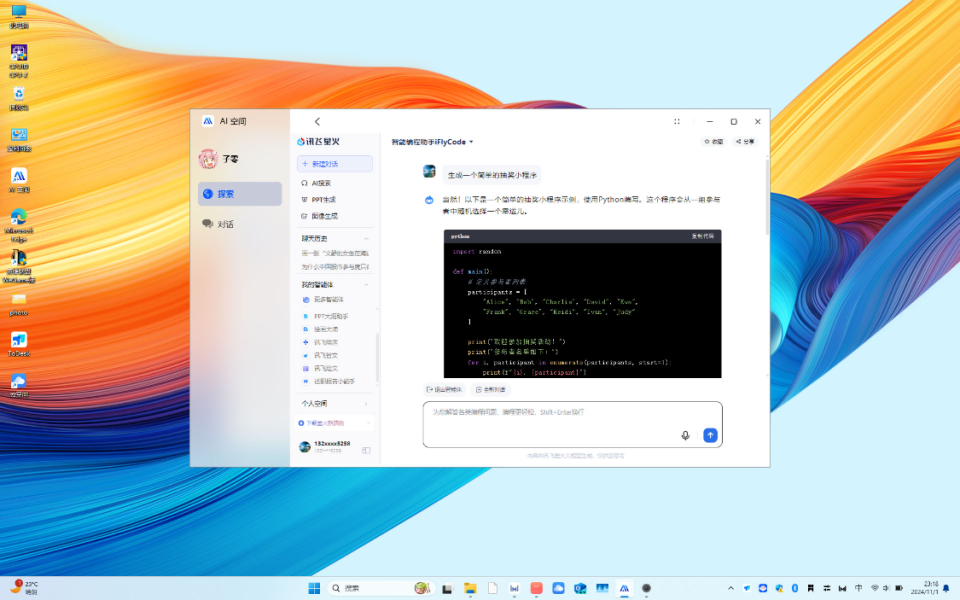Open chat history entry starting 为什么

coord(335,266)
